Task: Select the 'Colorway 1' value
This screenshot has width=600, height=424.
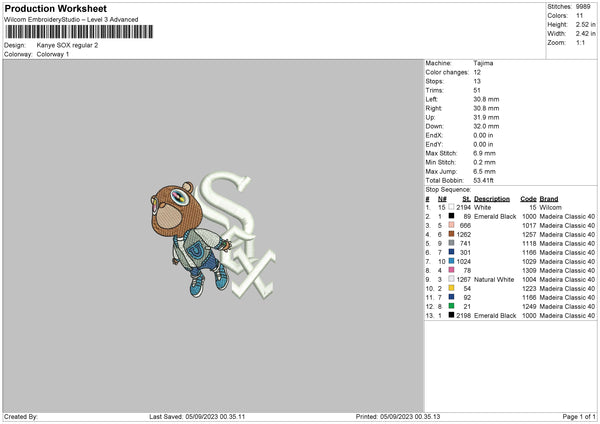Action: [53, 54]
